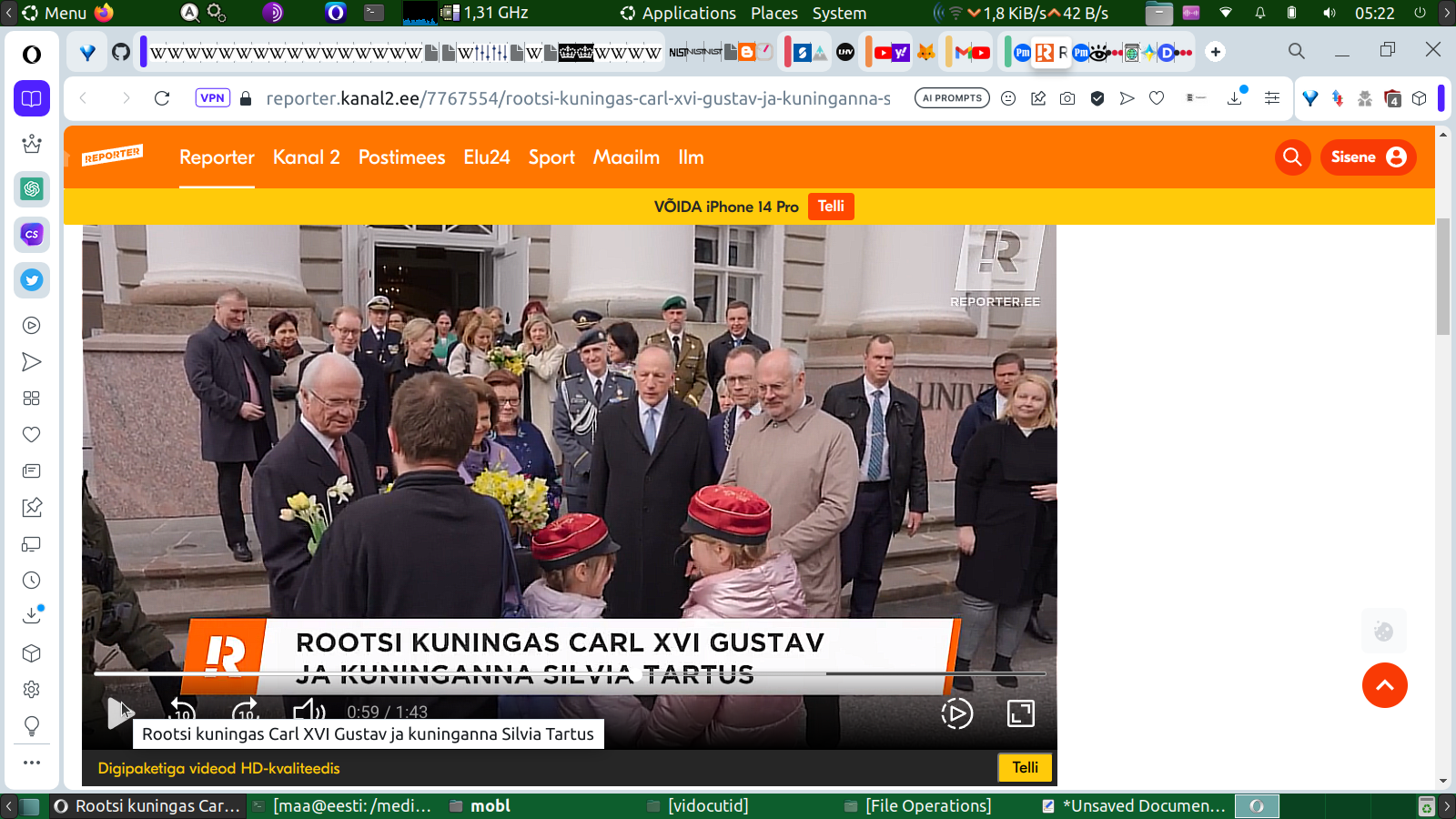Open the AI PROMPTS dropdown
The height and width of the screenshot is (819, 1456).
pos(952,98)
